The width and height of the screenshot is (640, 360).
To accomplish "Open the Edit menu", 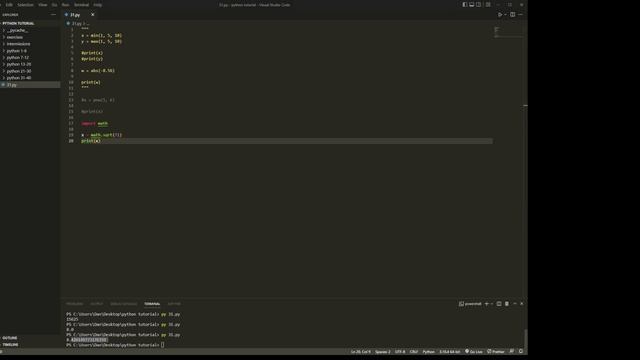I will point(9,5).
